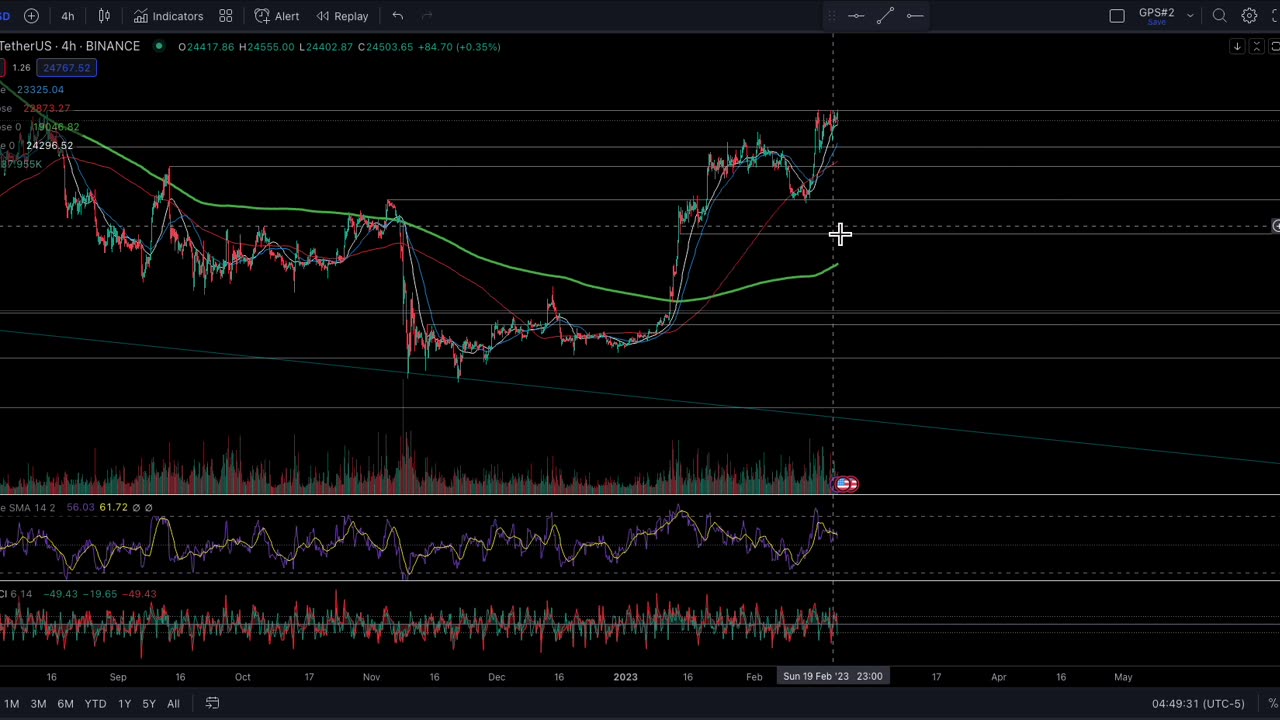Expand the GPS#2 layout dropdown arrow
The height and width of the screenshot is (720, 1280).
pyautogui.click(x=1190, y=16)
